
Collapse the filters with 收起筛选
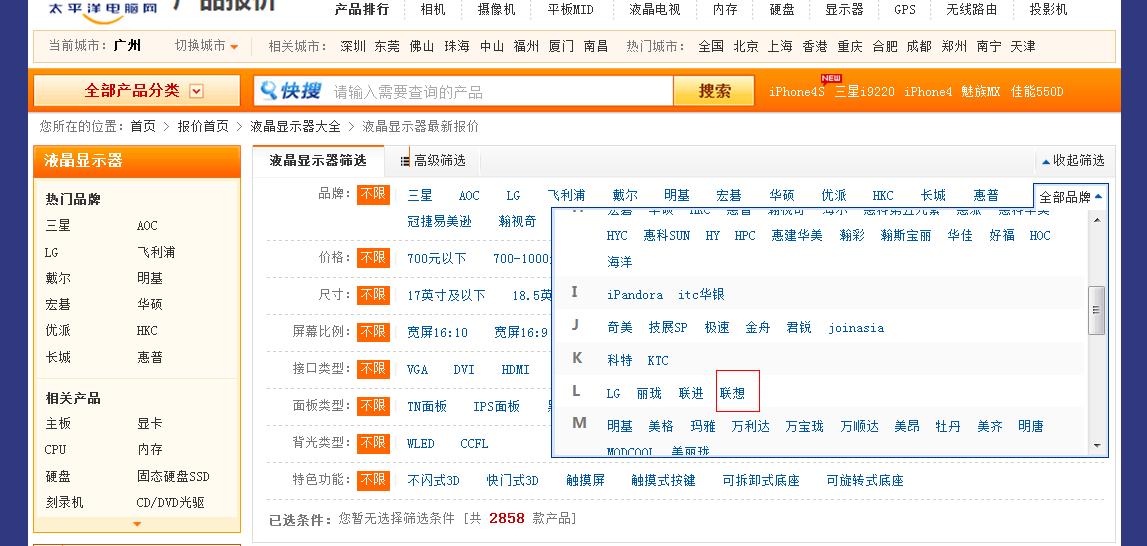[1073, 161]
